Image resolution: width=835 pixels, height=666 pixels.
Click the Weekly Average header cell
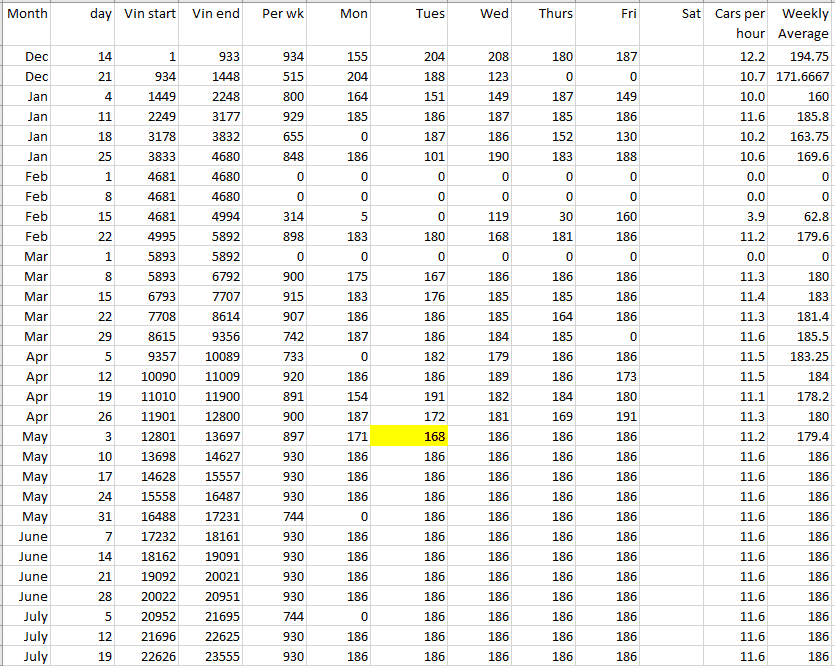coord(802,24)
